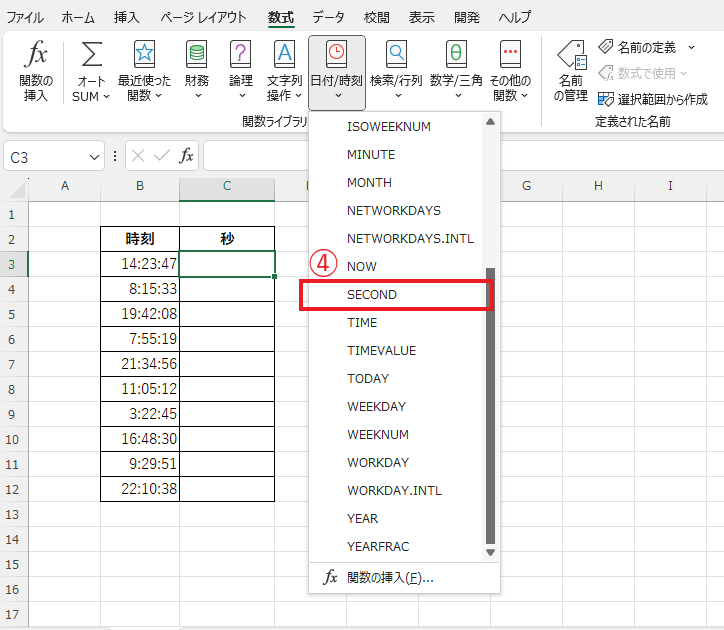Screen dimensions: 724x630
Task: Switch to the 開発 tab
Action: point(467,18)
